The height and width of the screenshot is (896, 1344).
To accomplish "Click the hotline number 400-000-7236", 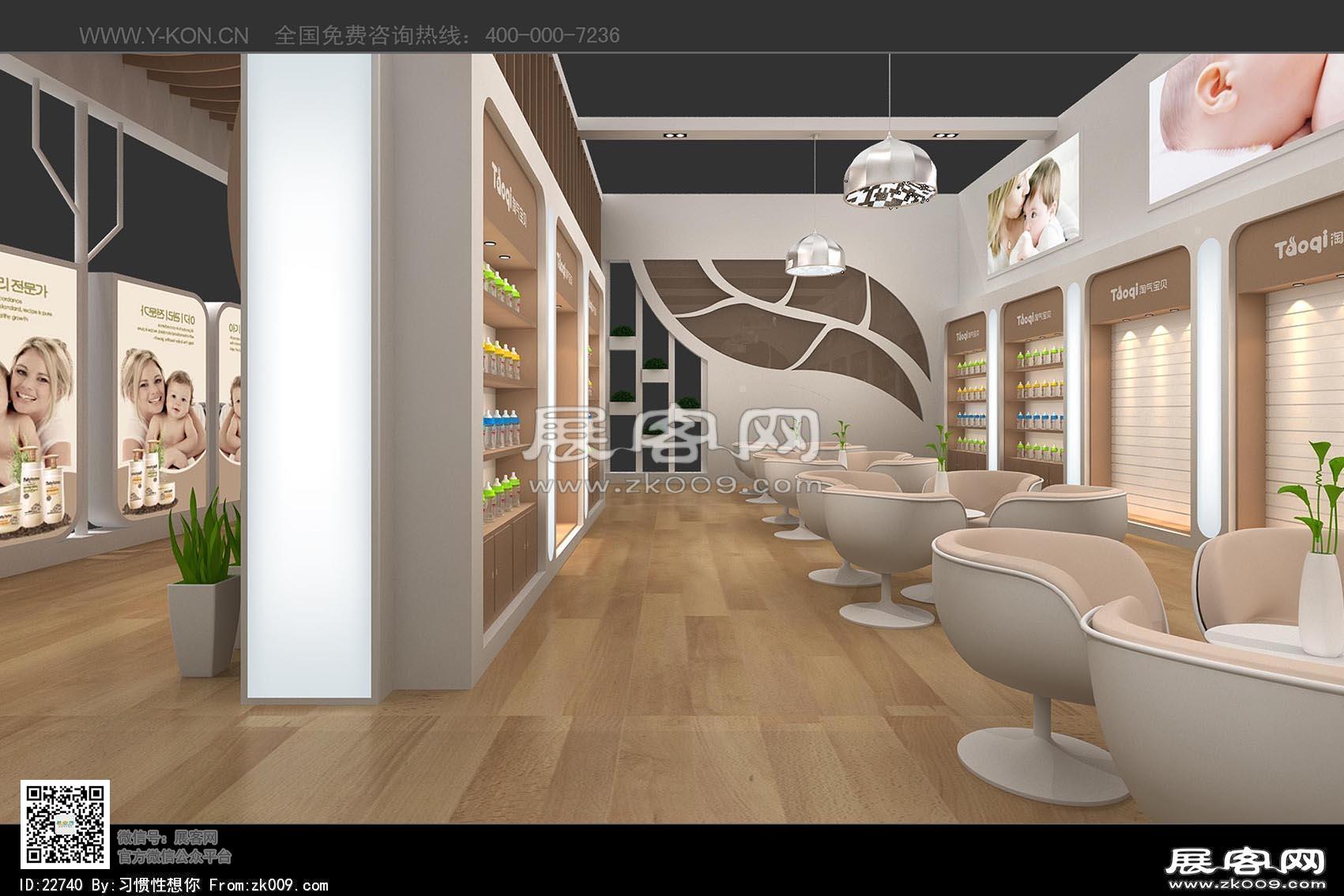I will point(552,36).
